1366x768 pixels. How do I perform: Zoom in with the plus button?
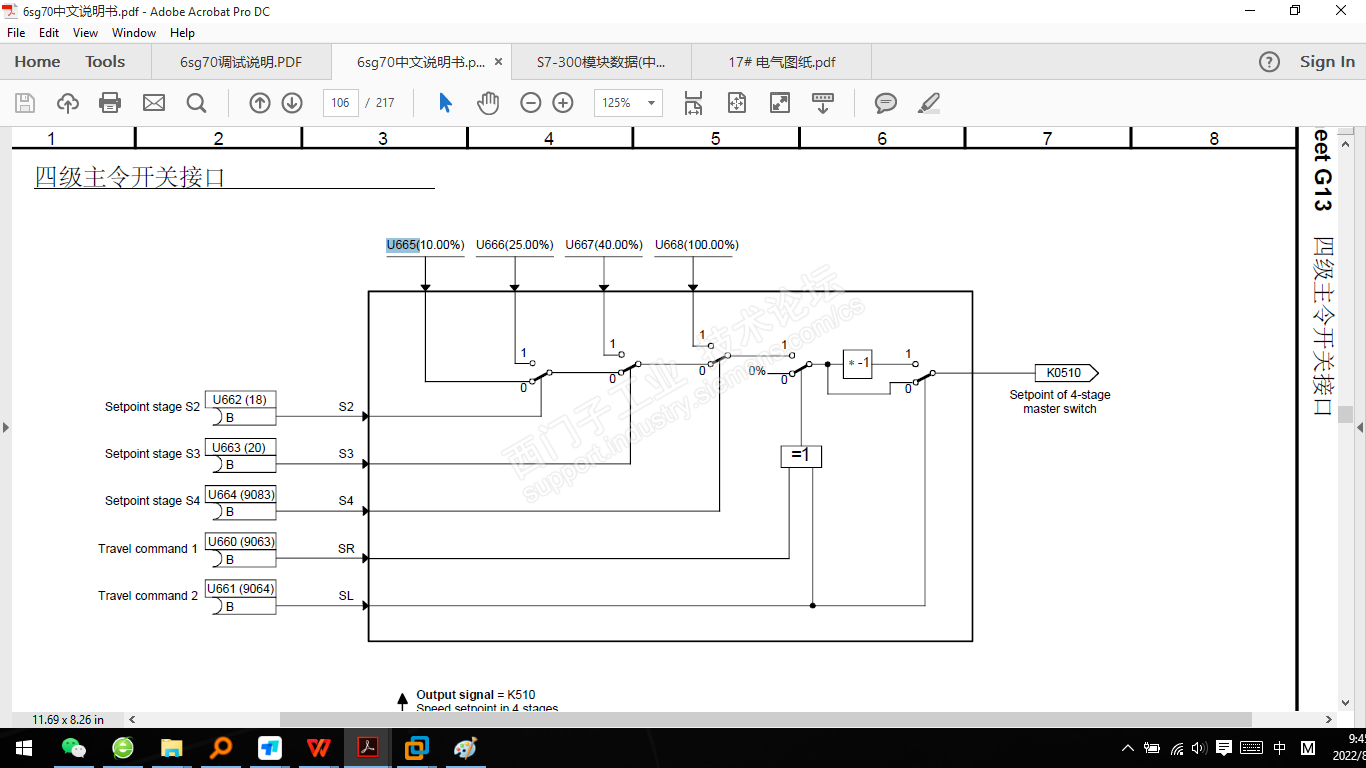563,103
